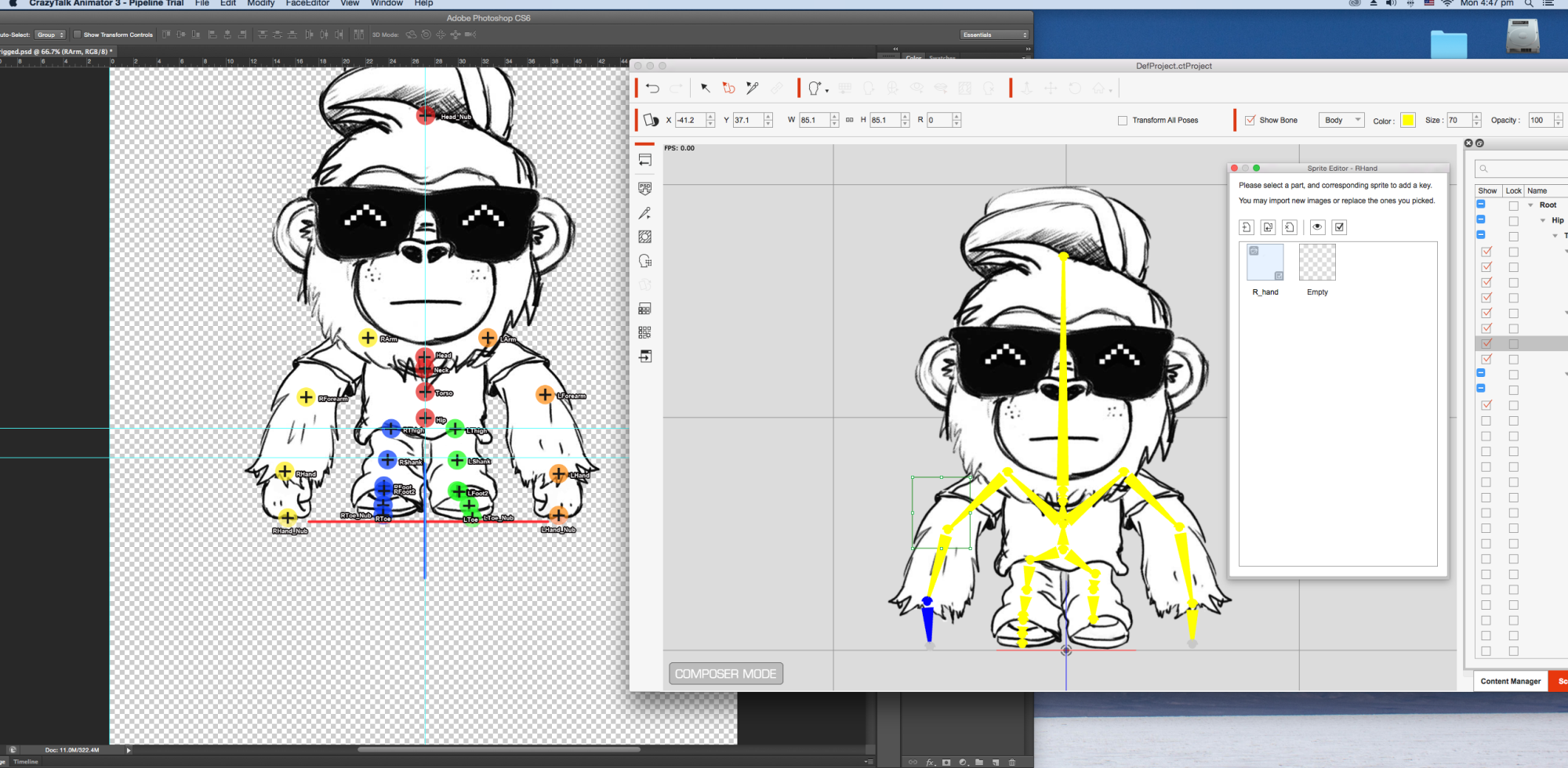Click Photoshop Auto-Align Layers icon

point(358,34)
